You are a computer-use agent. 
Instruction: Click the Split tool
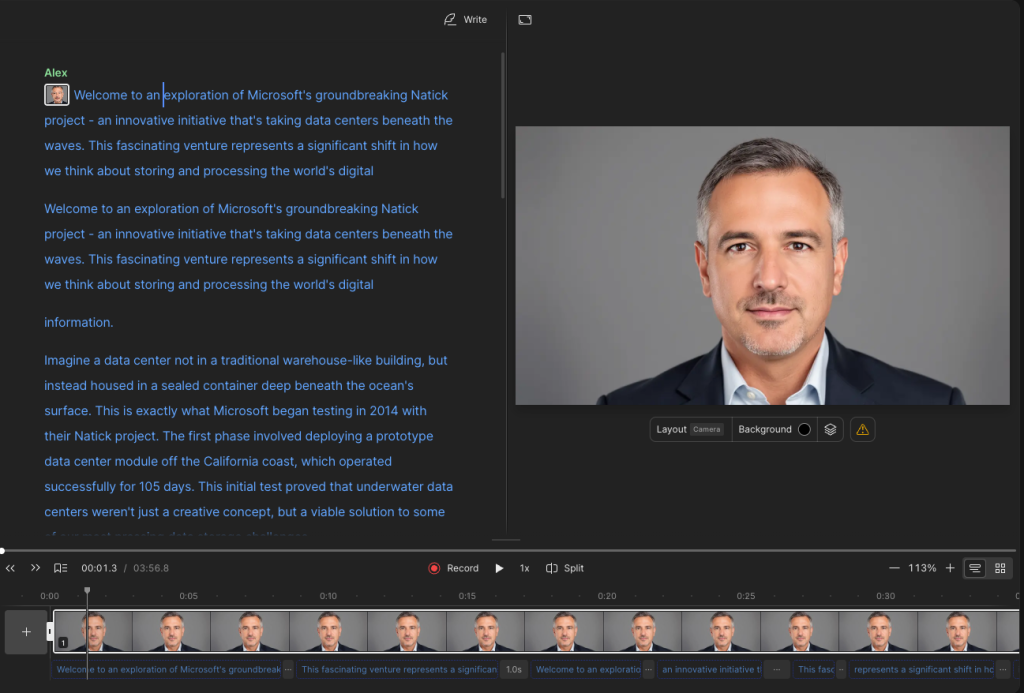(x=565, y=568)
